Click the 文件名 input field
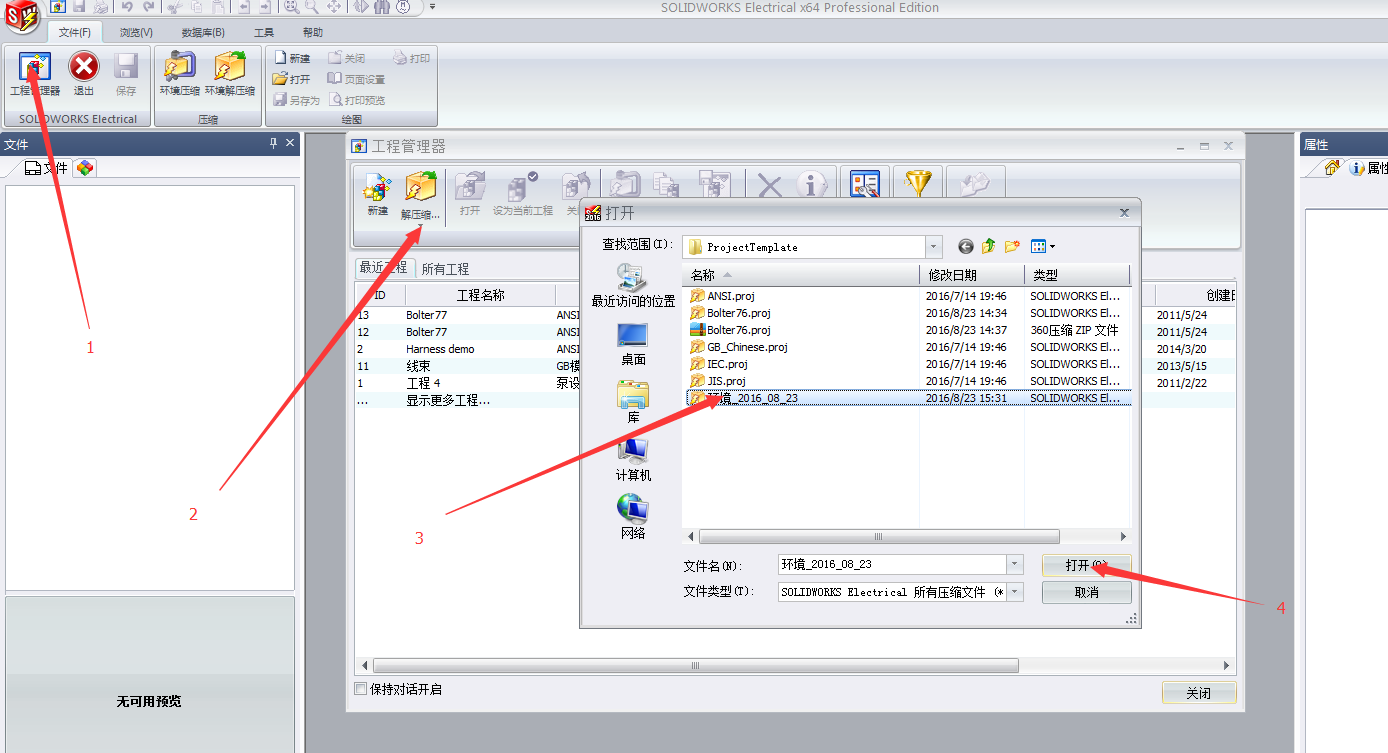Image resolution: width=1388 pixels, height=753 pixels. pos(894,565)
